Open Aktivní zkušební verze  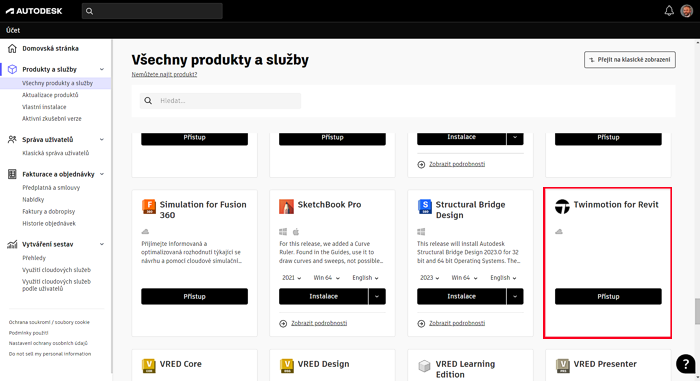[x=52, y=119]
